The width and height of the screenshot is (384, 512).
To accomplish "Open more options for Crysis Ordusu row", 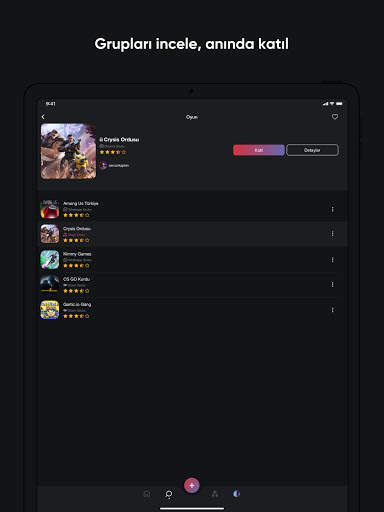I will coord(332,234).
